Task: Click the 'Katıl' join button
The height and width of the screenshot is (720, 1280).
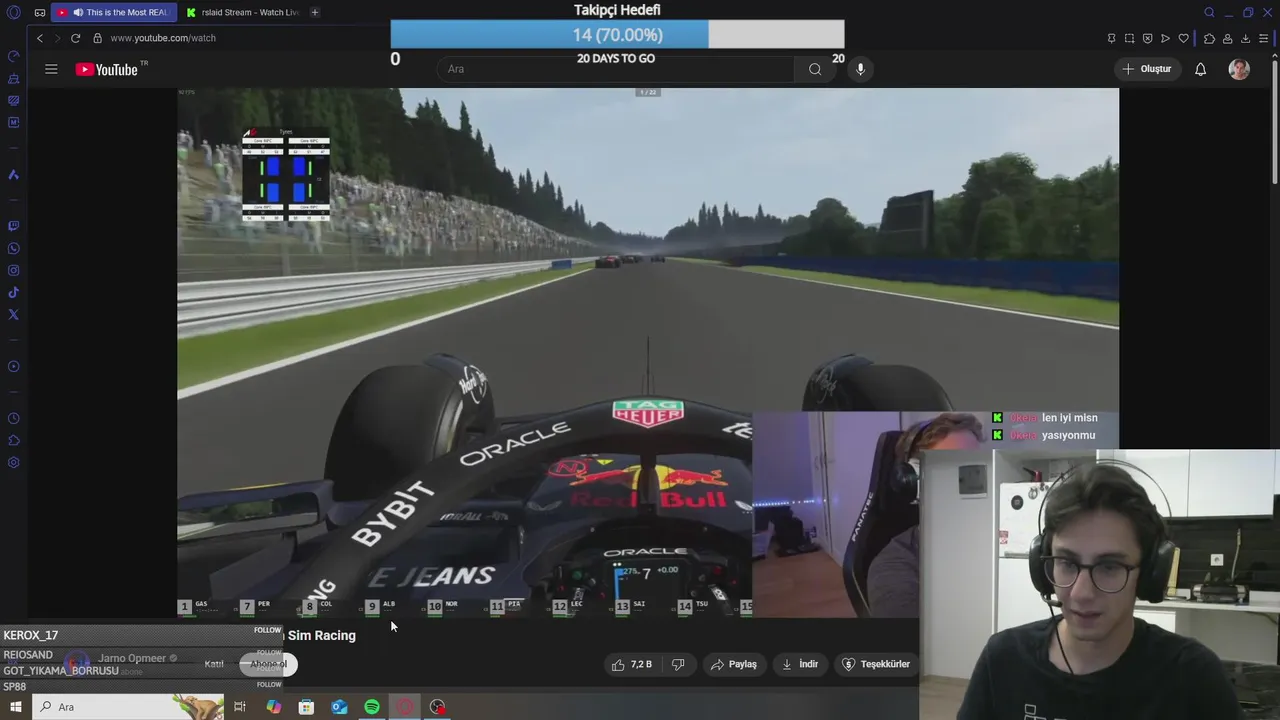Action: coord(214,664)
